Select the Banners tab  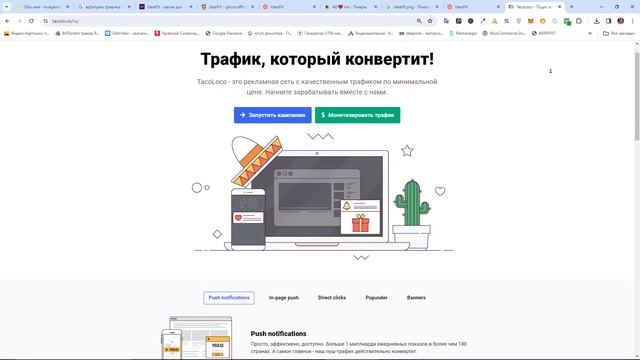[x=416, y=298]
